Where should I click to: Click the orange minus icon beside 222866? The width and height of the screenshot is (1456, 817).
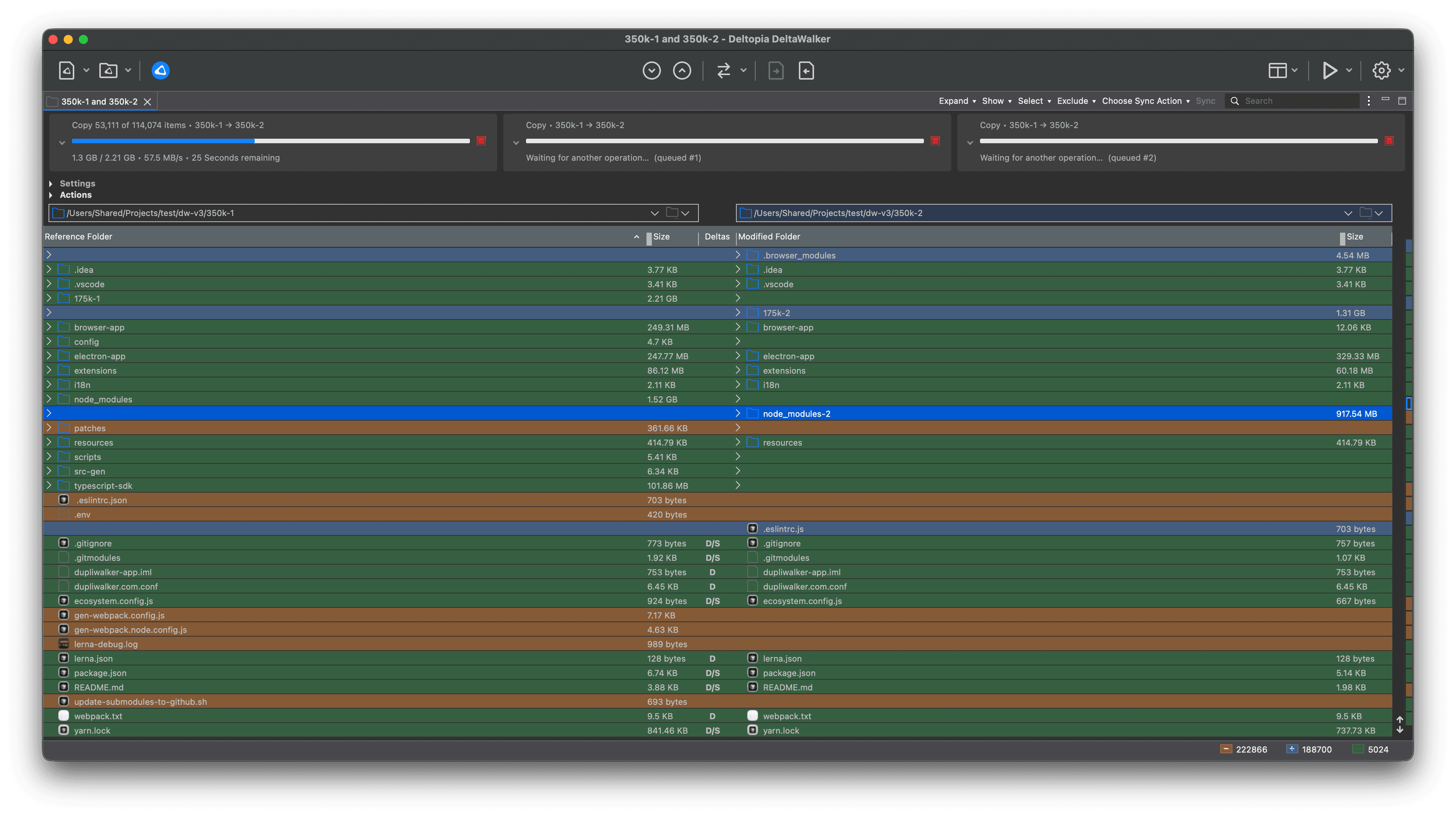pyautogui.click(x=1226, y=749)
